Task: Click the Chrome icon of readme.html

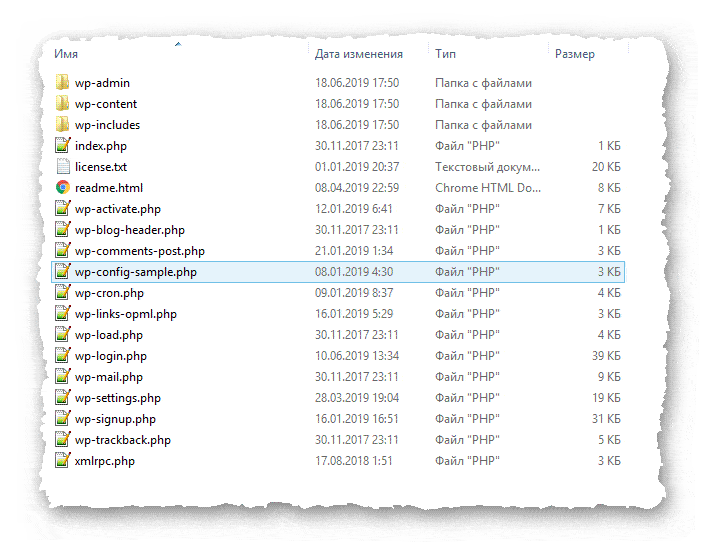Action: [x=63, y=187]
